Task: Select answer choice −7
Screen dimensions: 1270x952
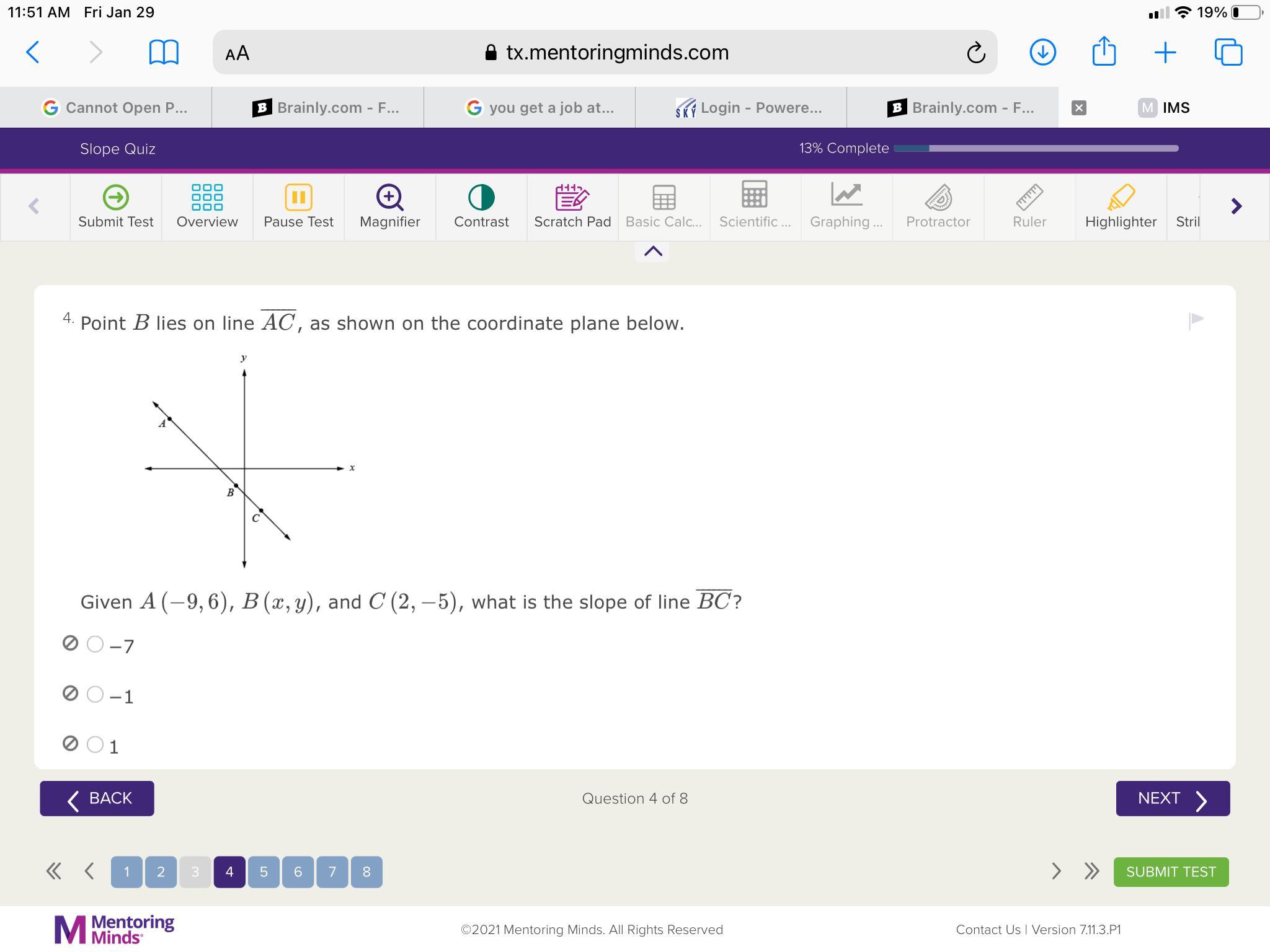Action: (95, 644)
